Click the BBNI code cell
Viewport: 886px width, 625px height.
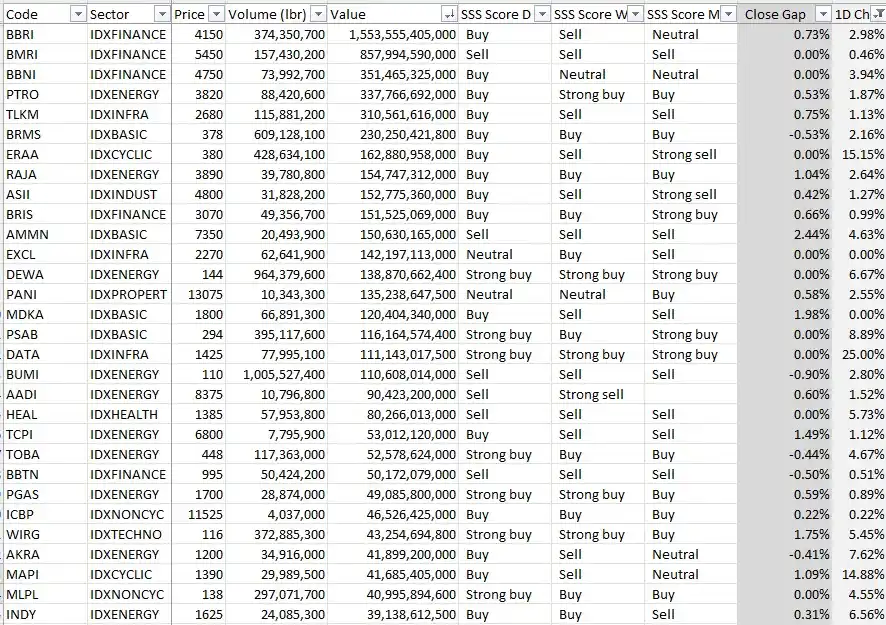tap(45, 75)
